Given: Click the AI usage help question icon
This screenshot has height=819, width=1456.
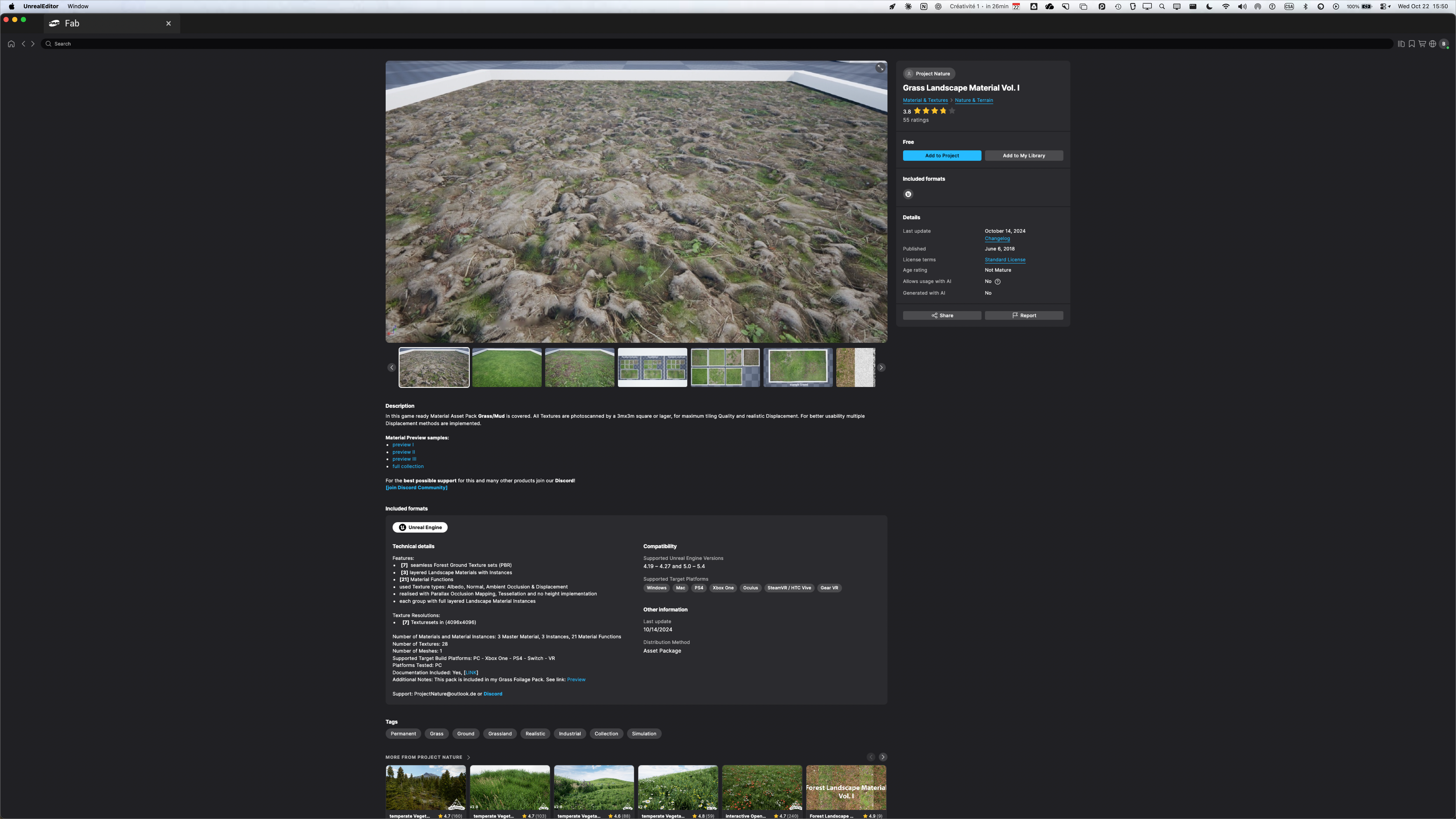Looking at the screenshot, I should [x=998, y=281].
